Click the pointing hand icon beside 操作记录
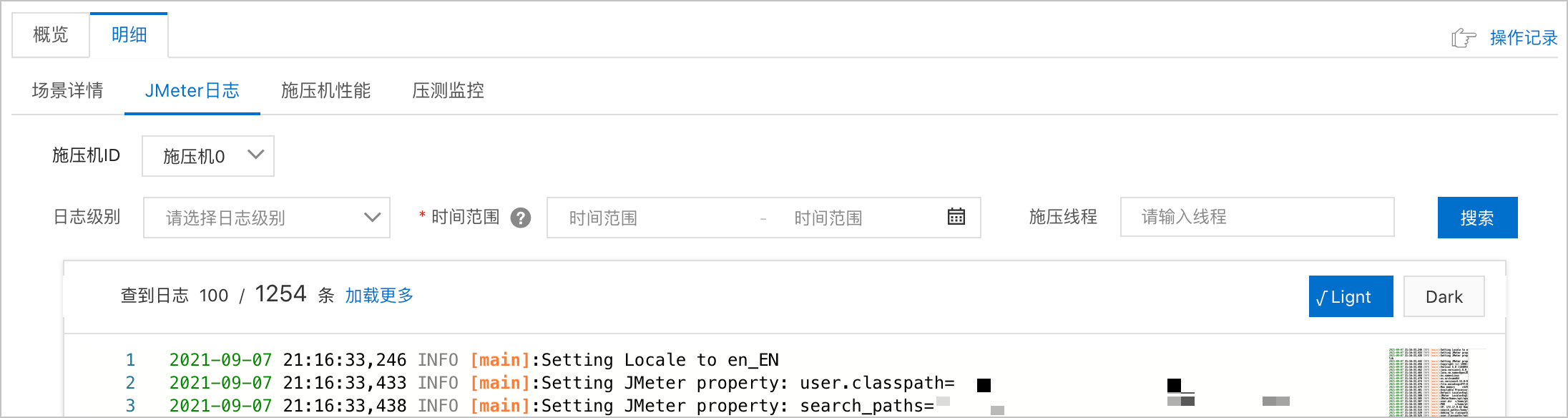Screen dimensions: 1568x418 1464,37
